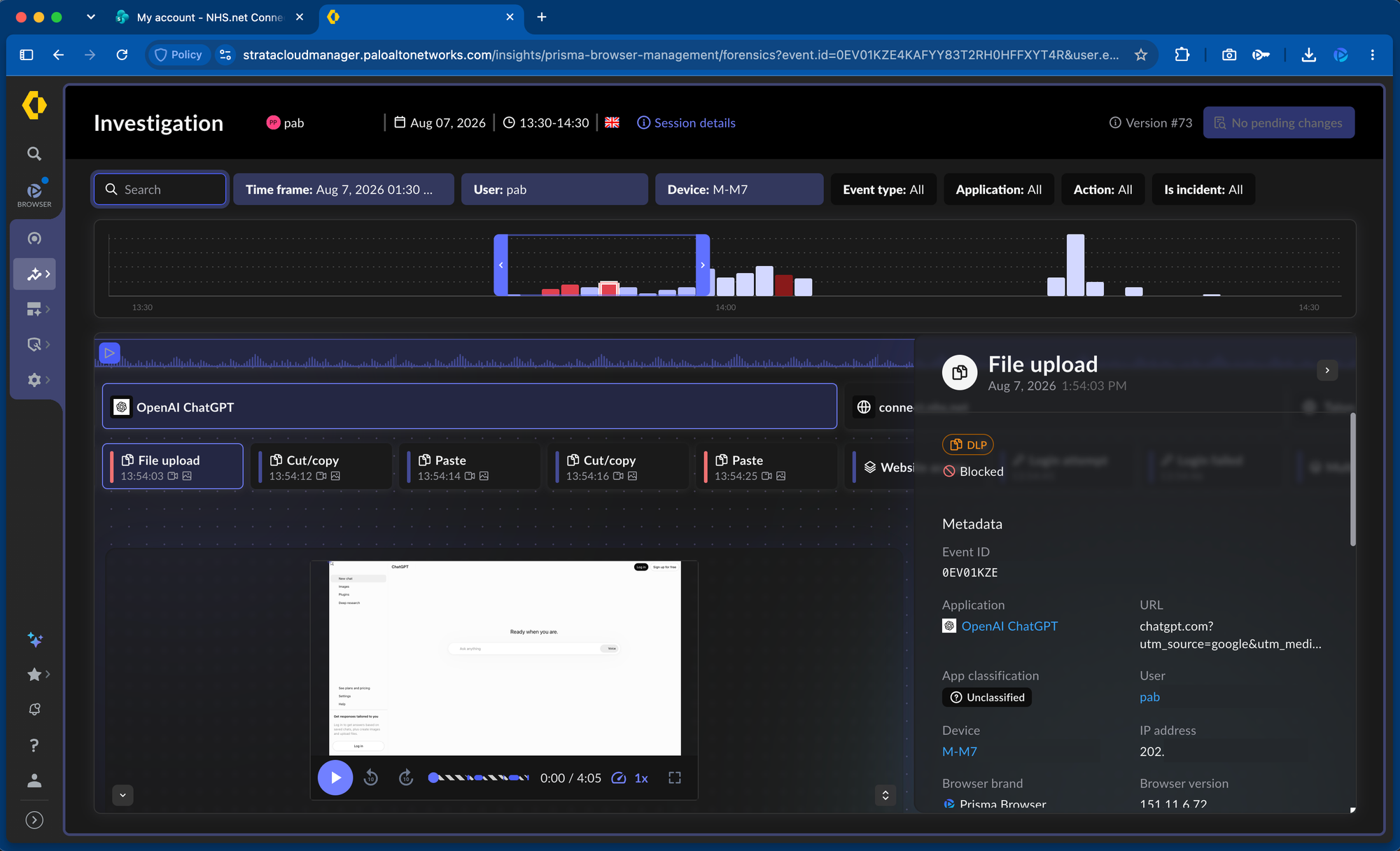Select the Cut/copy 13:54:12 event
The width and height of the screenshot is (1400, 851).
click(x=321, y=467)
